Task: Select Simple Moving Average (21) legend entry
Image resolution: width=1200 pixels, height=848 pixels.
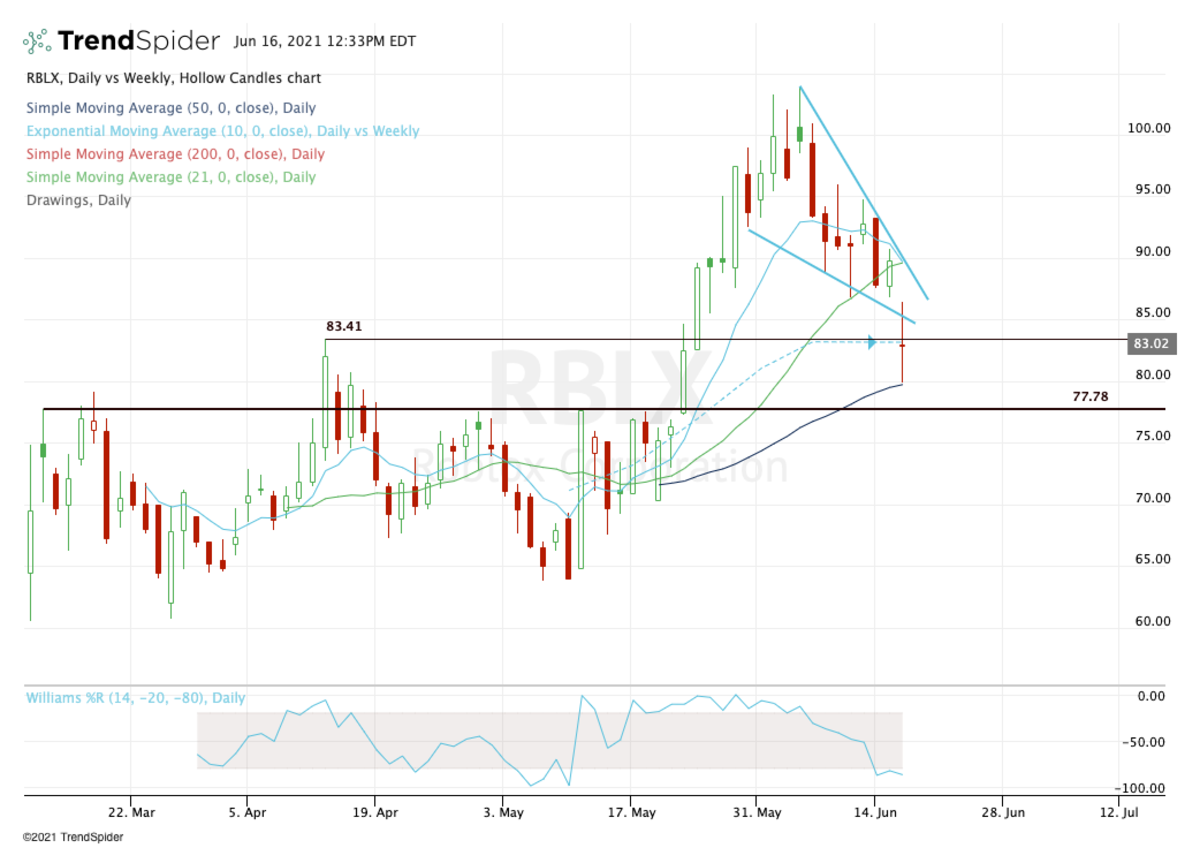Action: coord(171,177)
